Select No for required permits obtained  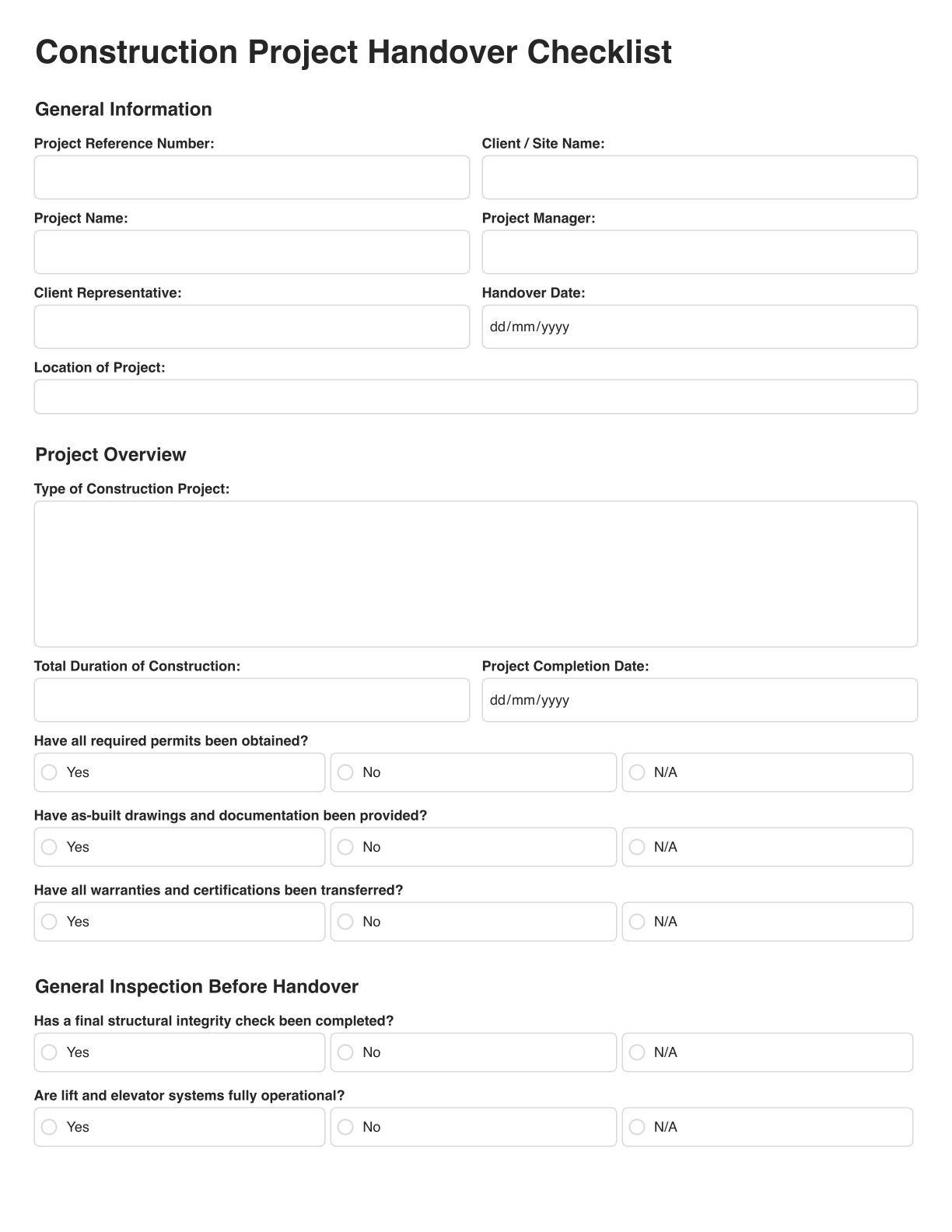[x=346, y=772]
